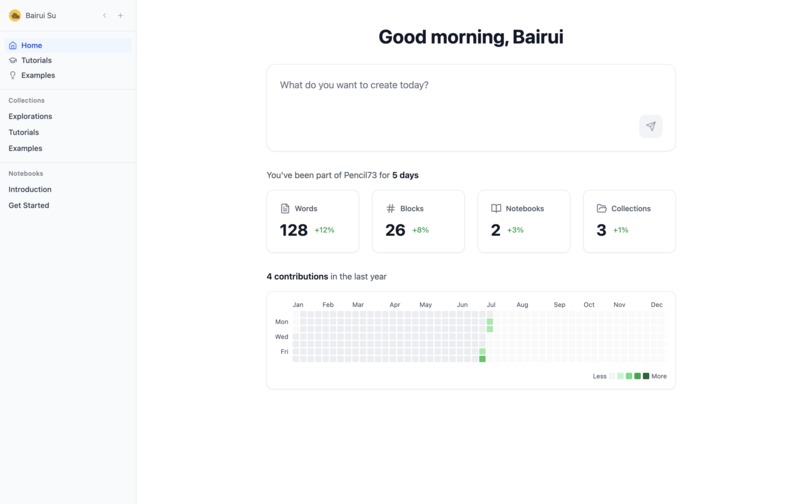The height and width of the screenshot is (504, 806).
Task: Collapse the sidebar with the left chevron
Action: [105, 16]
